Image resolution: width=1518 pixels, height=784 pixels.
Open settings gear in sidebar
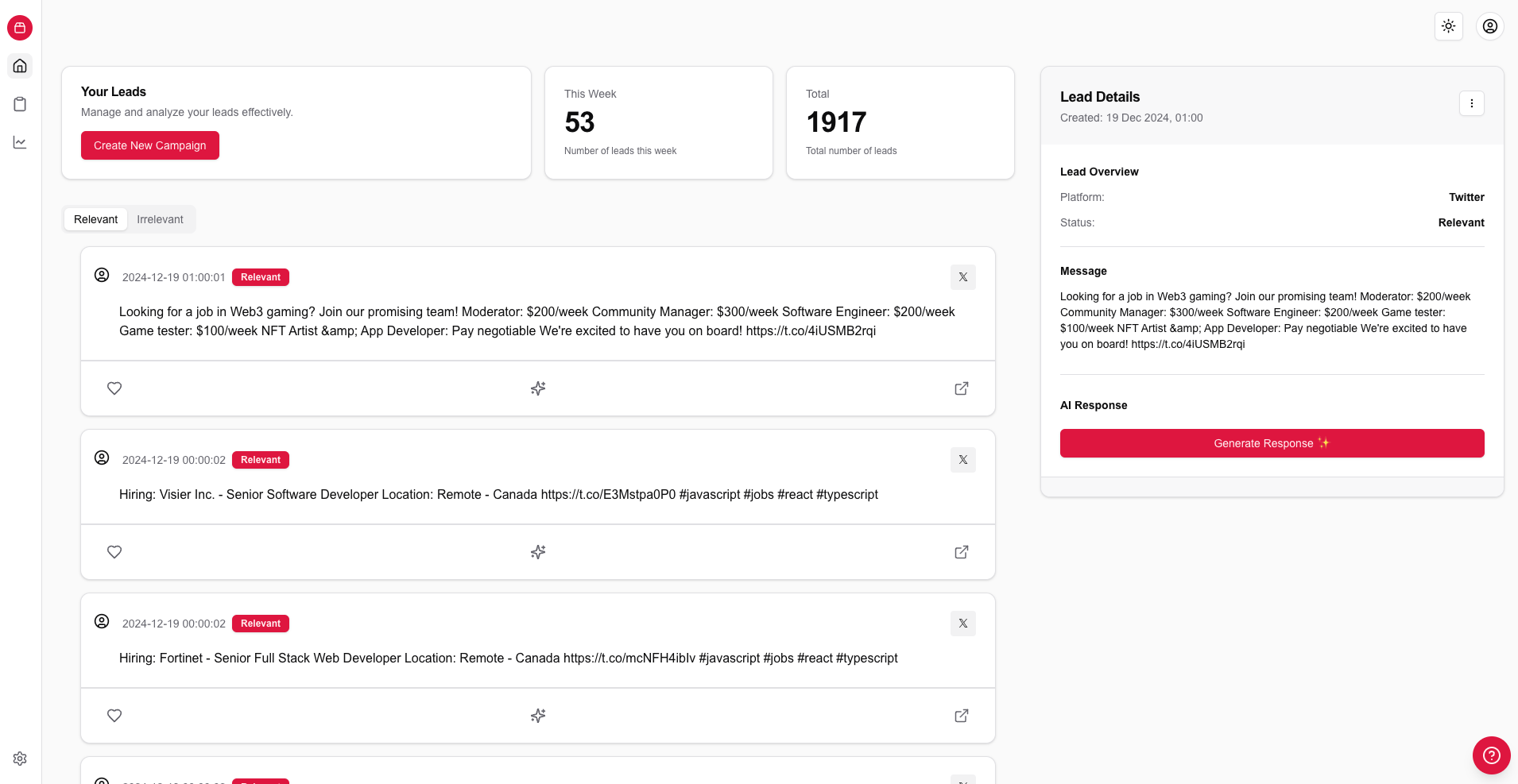coord(20,759)
